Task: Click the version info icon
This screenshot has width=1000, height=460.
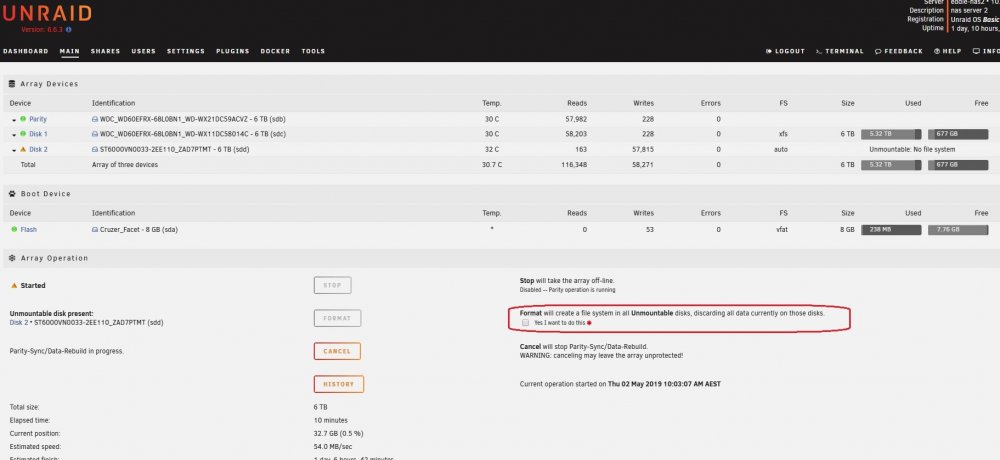Action: (69, 29)
